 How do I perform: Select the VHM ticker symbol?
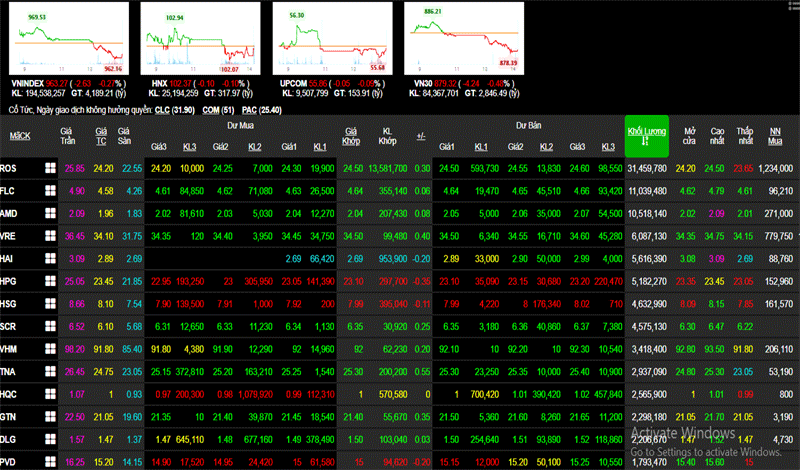[x=9, y=349]
